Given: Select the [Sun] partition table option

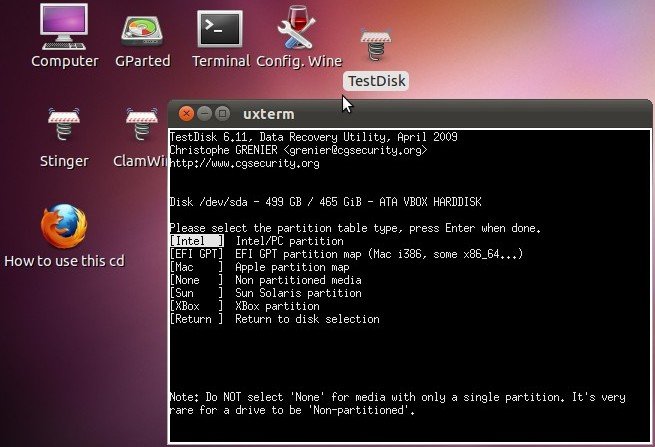Looking at the screenshot, I should [x=197, y=293].
